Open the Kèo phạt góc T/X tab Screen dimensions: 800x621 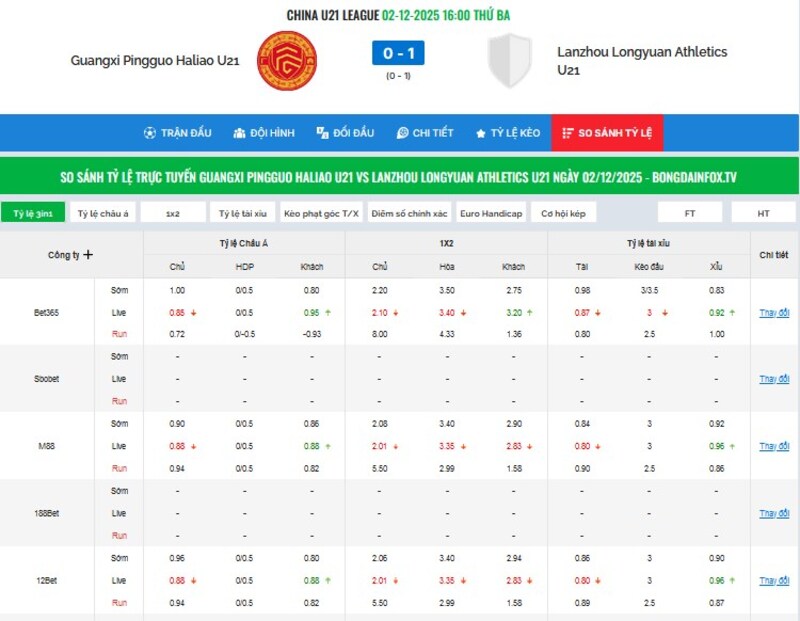(321, 213)
